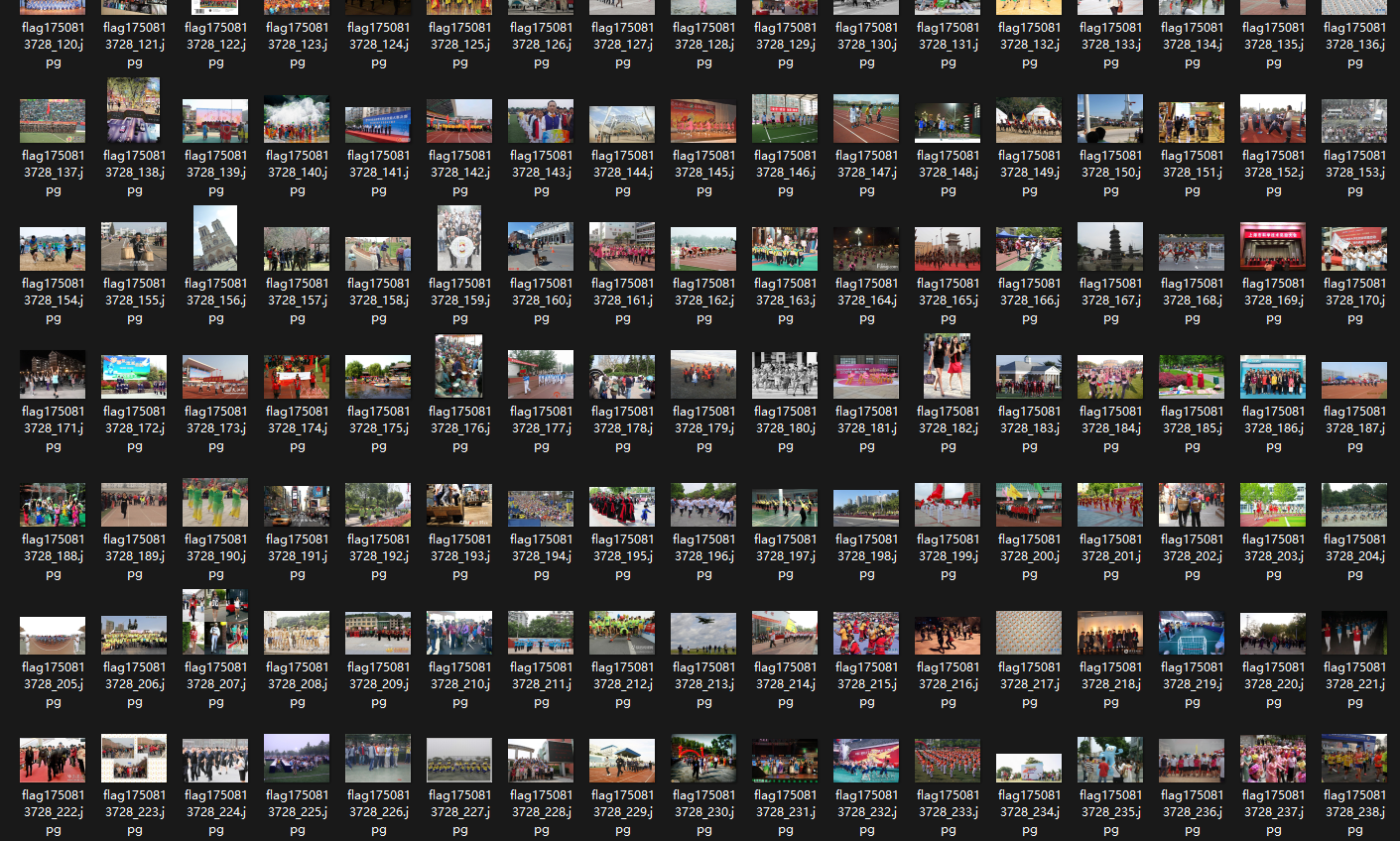The height and width of the screenshot is (841, 1400).
Task: Select the airplane thumbnail flag1750813728_213.jpg
Action: pyautogui.click(x=703, y=634)
